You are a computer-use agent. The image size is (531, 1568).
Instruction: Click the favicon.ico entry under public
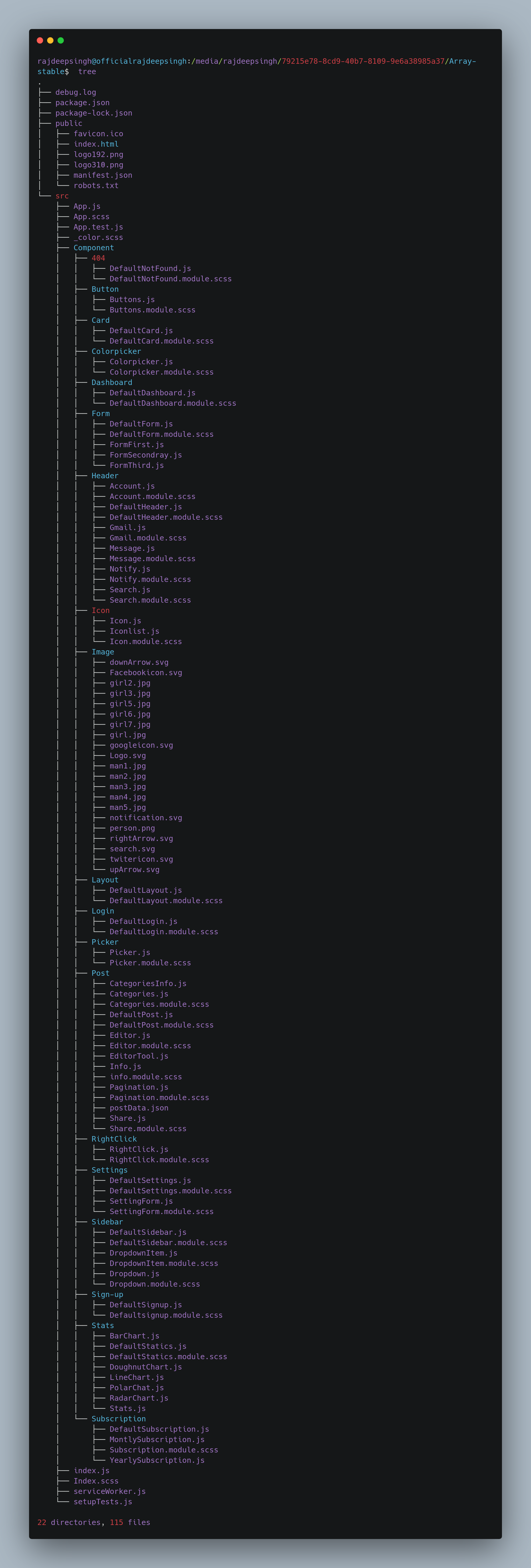(98, 133)
